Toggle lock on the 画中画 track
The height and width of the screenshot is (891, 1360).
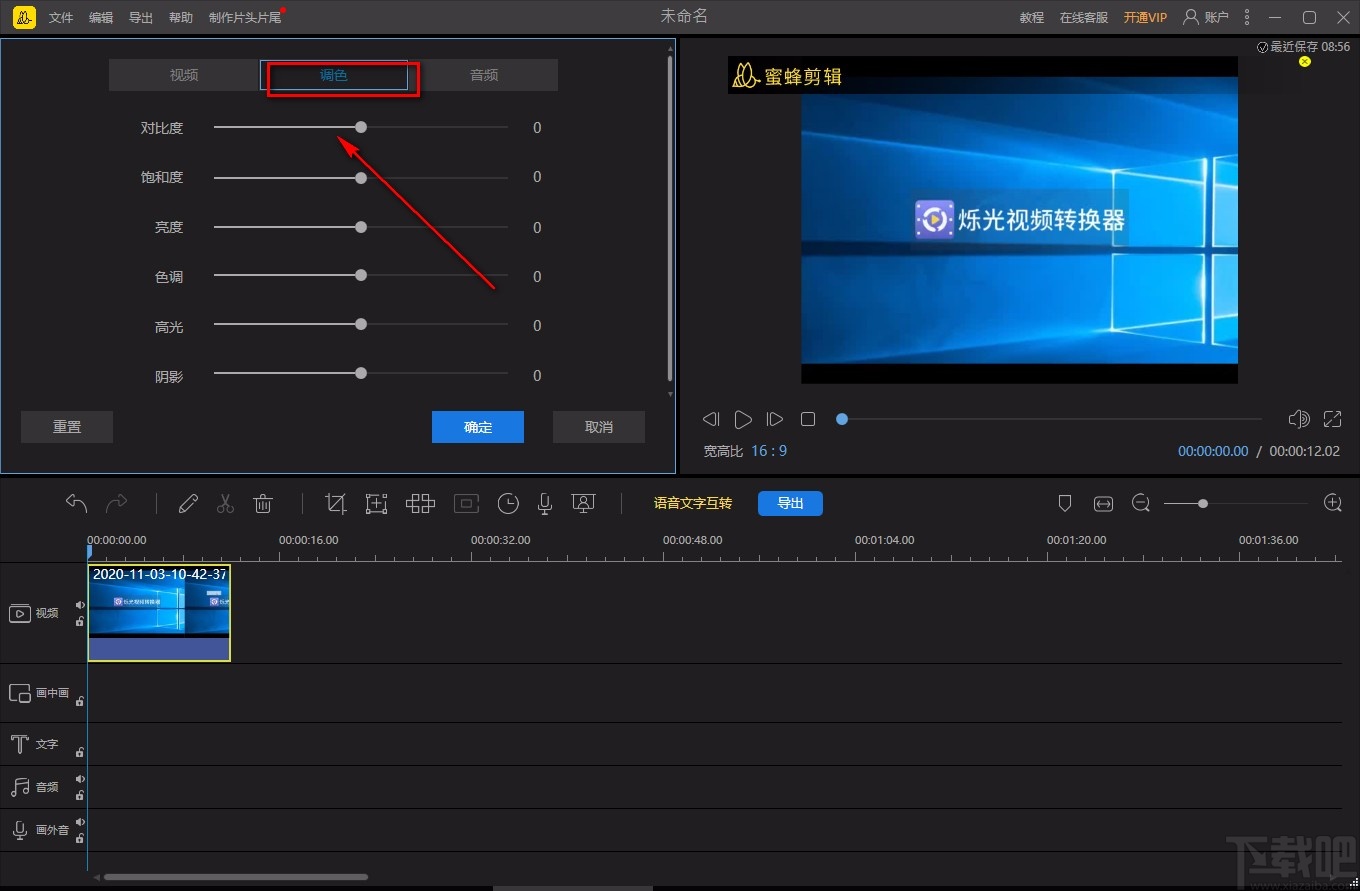(x=80, y=701)
